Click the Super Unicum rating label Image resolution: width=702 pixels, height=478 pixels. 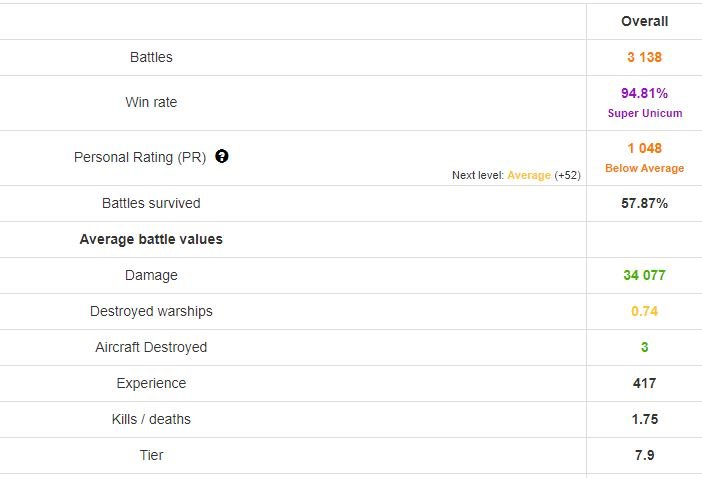[x=644, y=113]
